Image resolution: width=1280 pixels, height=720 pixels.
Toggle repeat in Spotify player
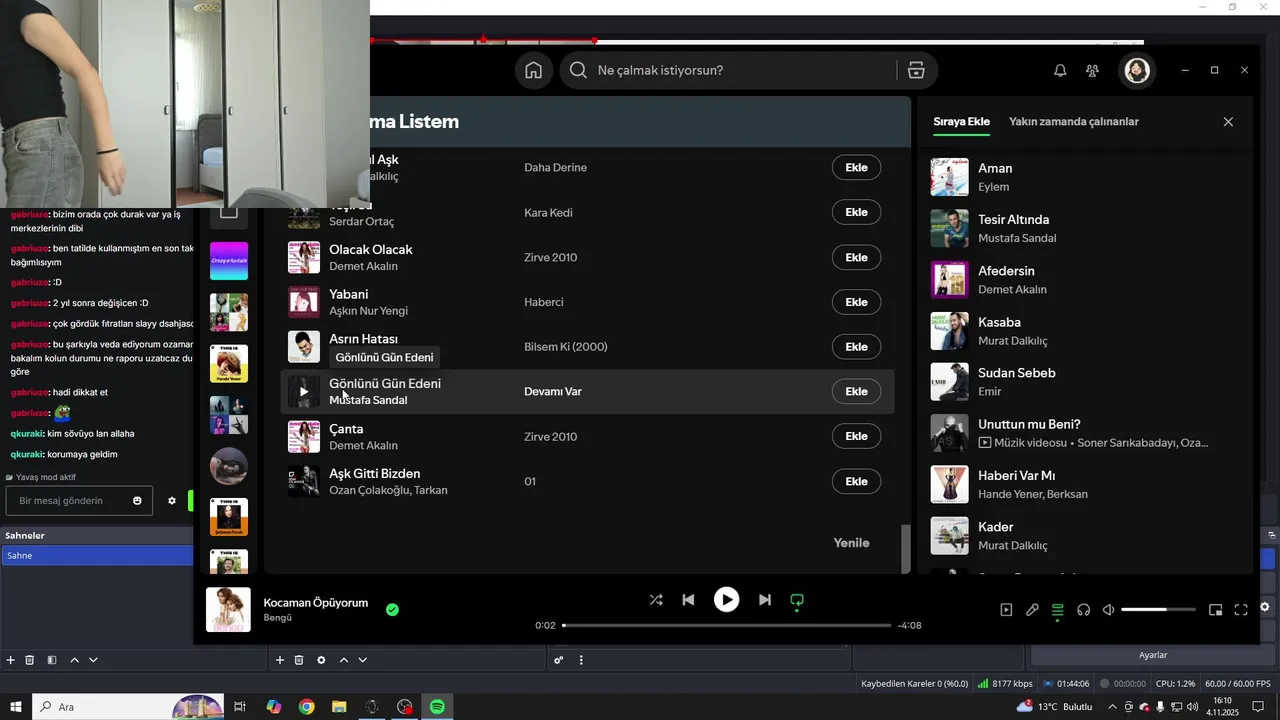pos(797,601)
